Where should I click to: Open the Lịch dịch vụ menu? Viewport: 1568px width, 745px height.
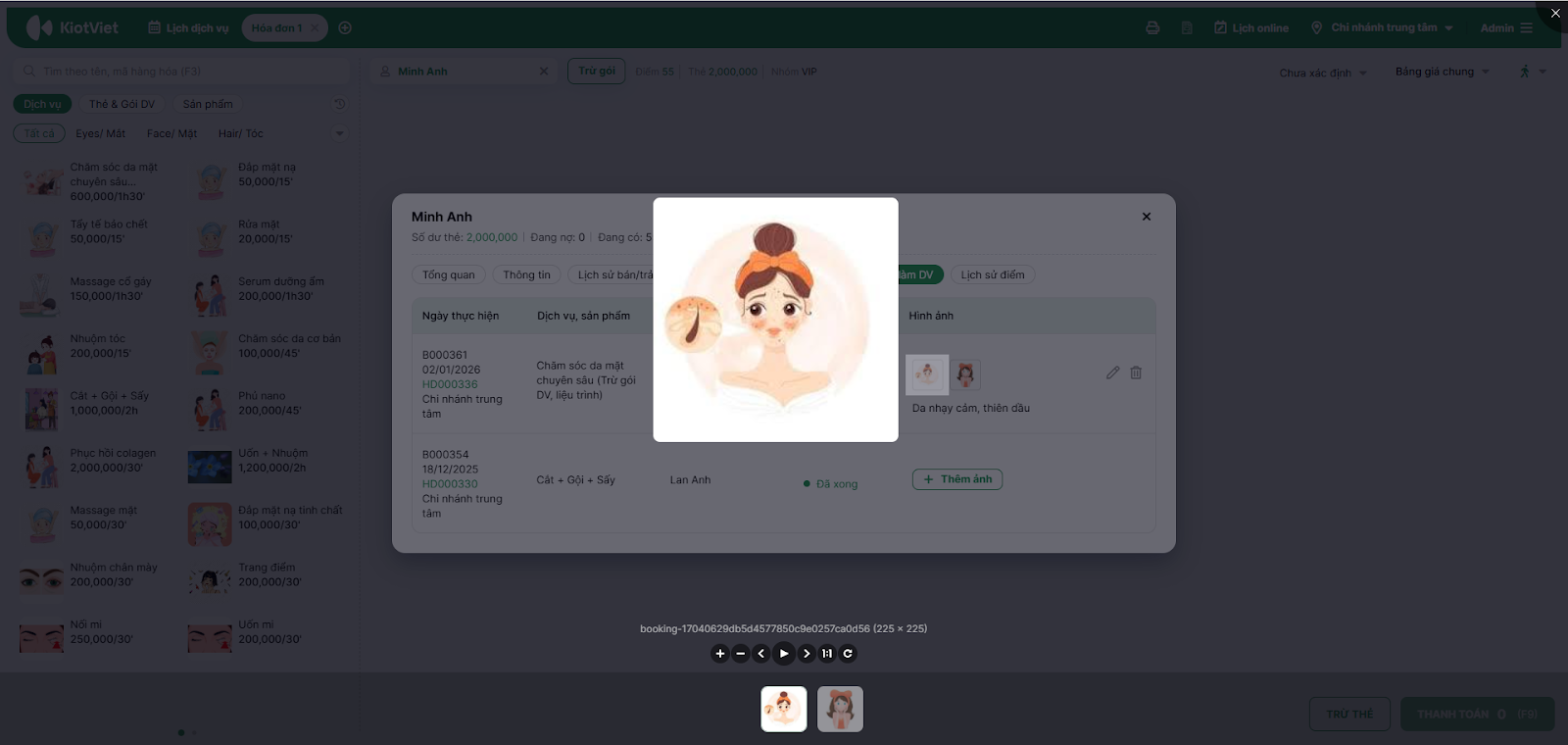(188, 28)
